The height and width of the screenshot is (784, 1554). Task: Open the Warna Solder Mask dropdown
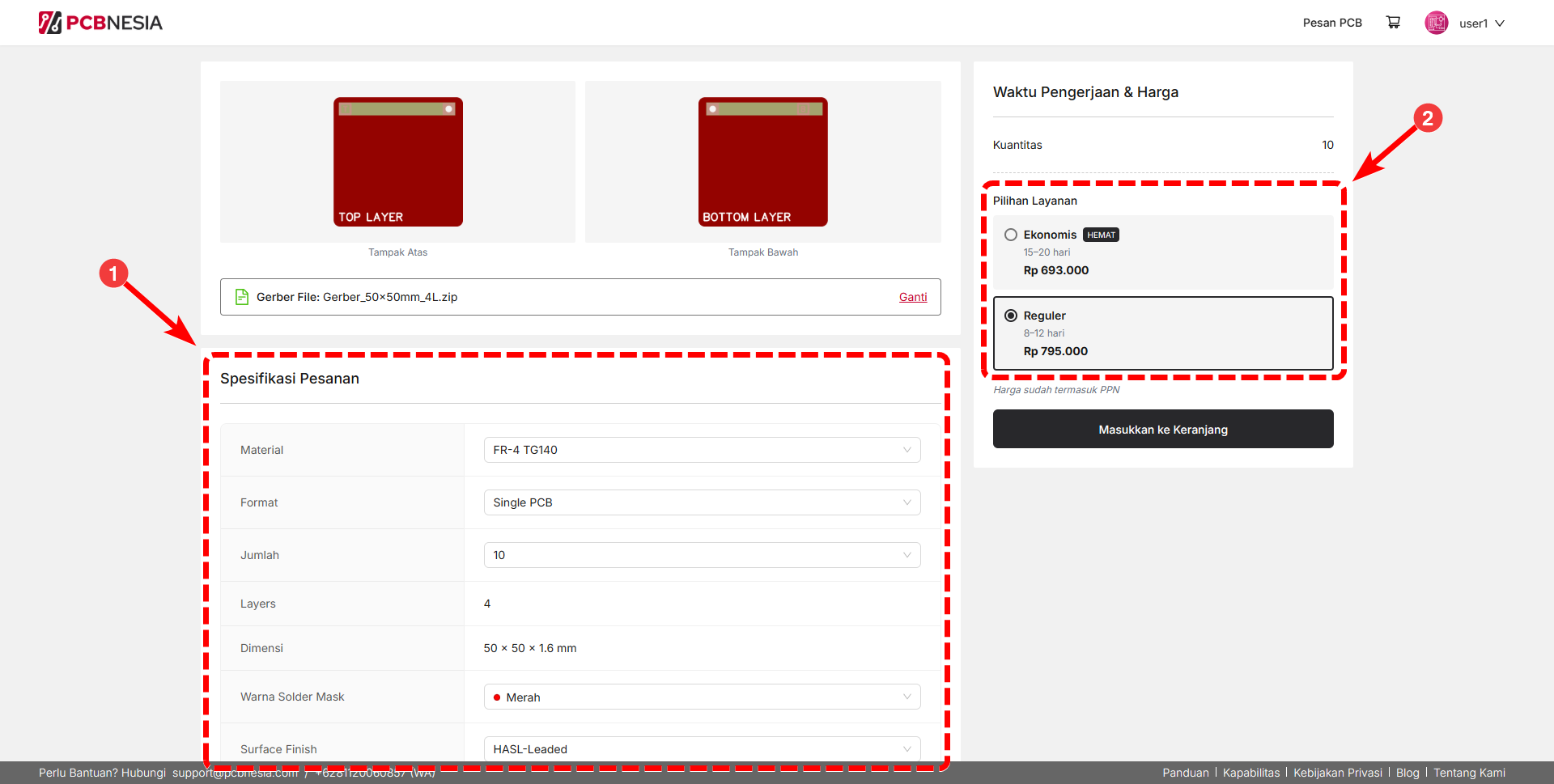(702, 697)
